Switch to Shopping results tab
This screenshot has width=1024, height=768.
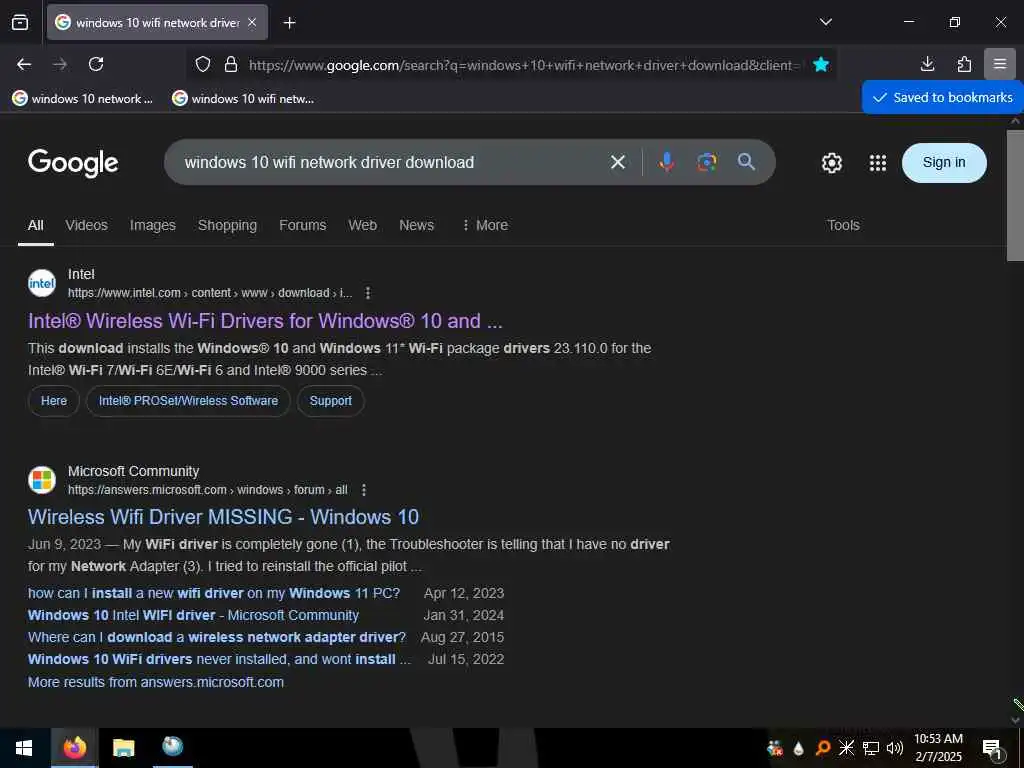click(x=227, y=225)
